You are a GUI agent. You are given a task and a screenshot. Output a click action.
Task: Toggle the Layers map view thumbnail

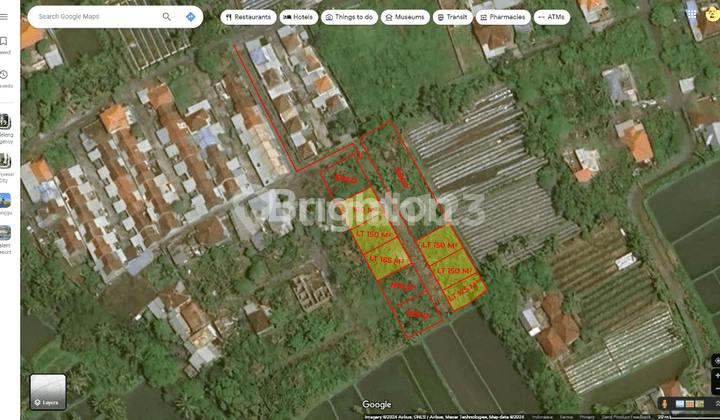47,392
